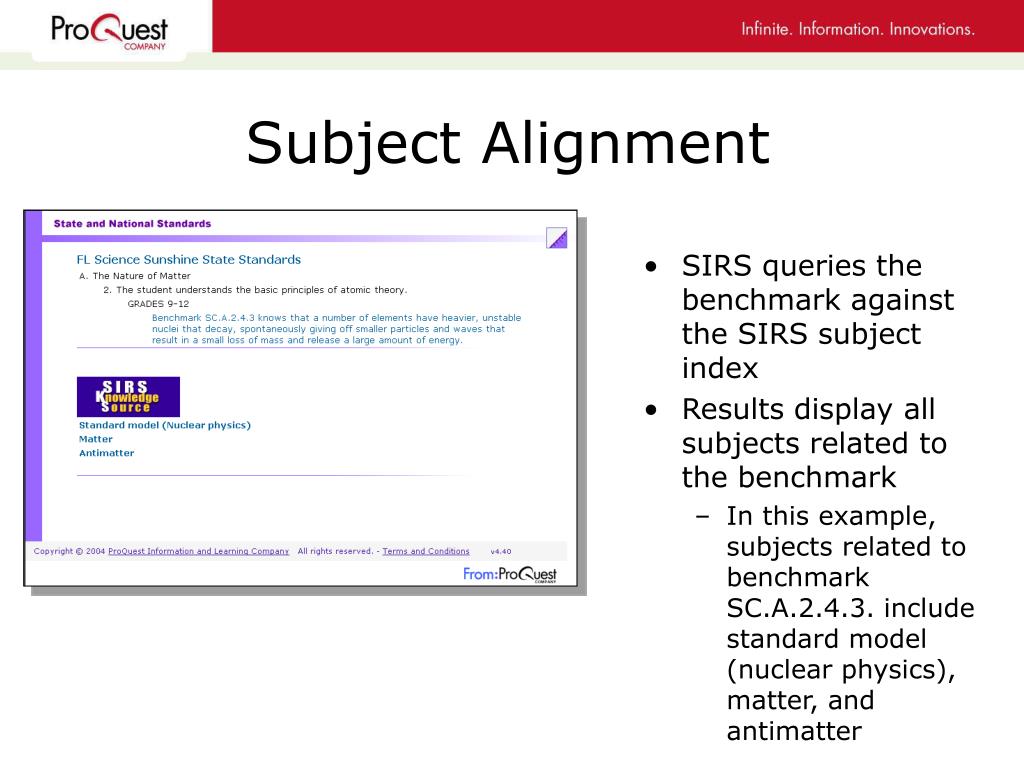
Task: Click the From: ProQuest footer logo
Action: (510, 574)
